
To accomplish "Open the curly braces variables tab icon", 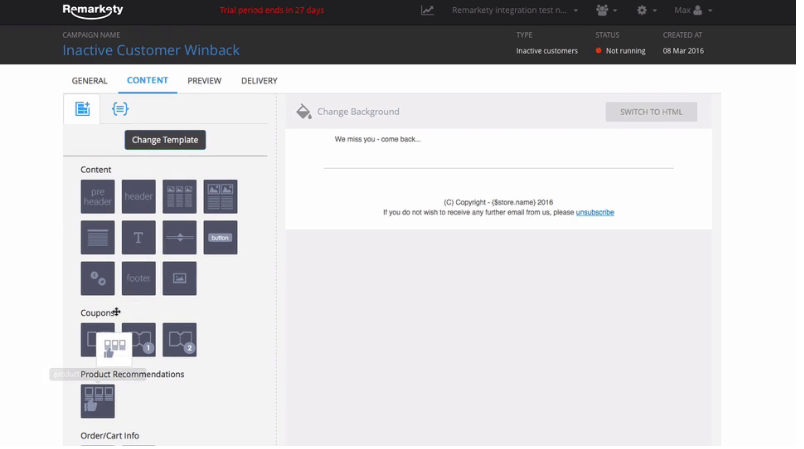I will [x=120, y=109].
